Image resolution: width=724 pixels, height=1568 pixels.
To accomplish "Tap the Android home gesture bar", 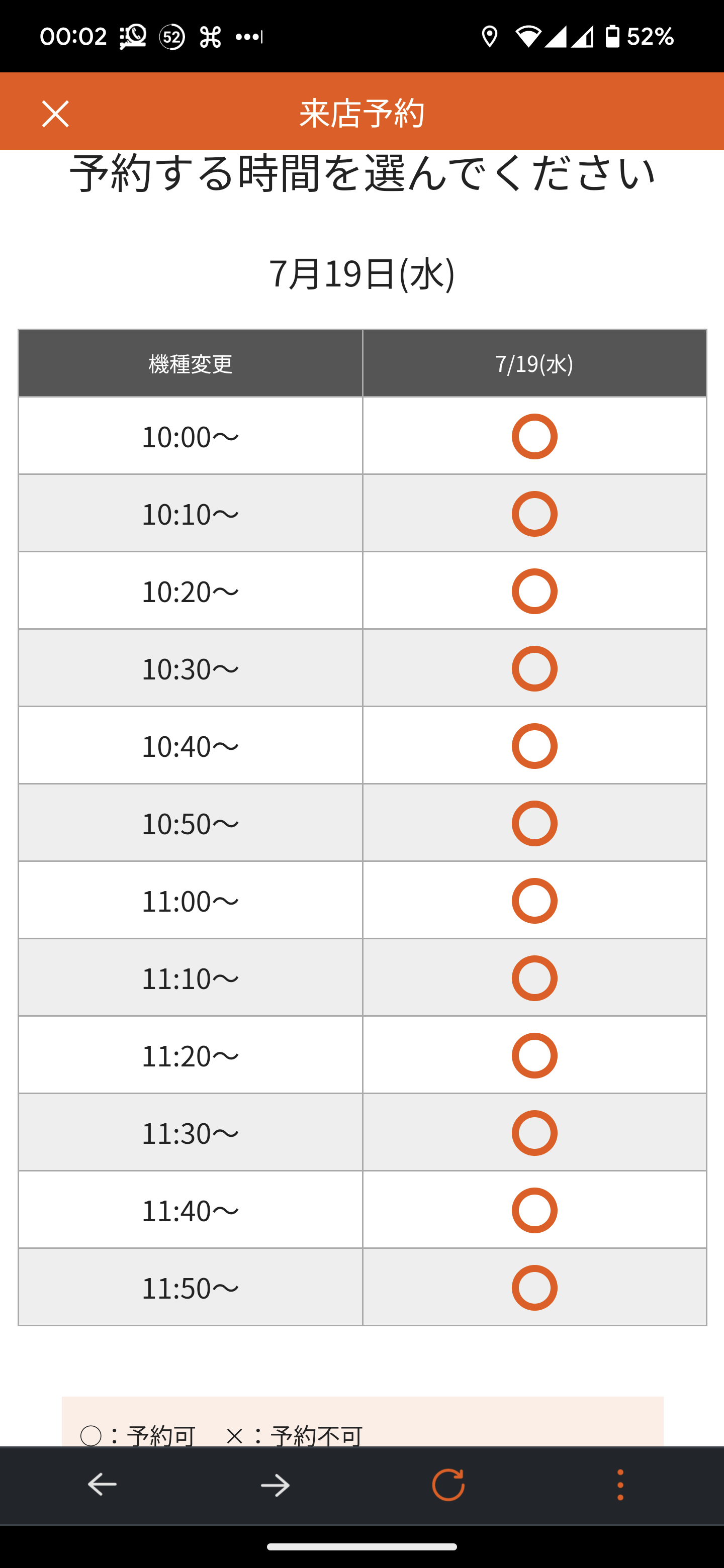I will tap(361, 1547).
